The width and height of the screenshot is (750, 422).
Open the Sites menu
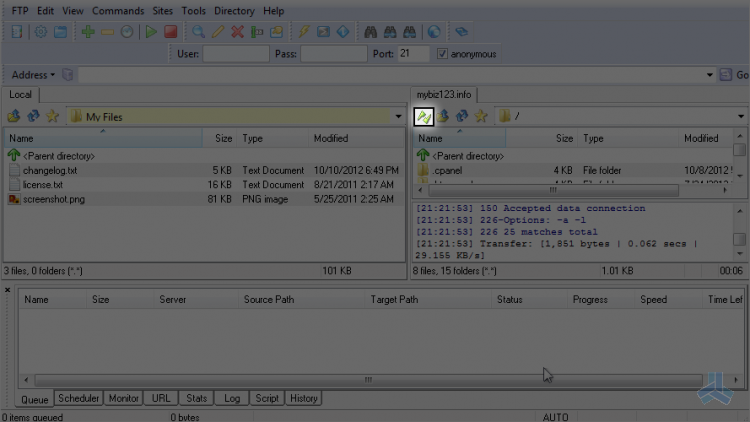[x=163, y=11]
